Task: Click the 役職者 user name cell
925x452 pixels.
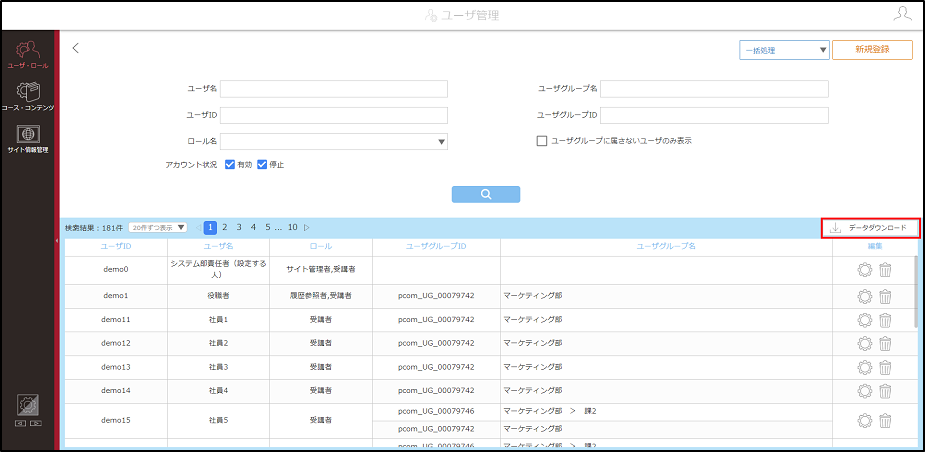Action: pyautogui.click(x=218, y=296)
